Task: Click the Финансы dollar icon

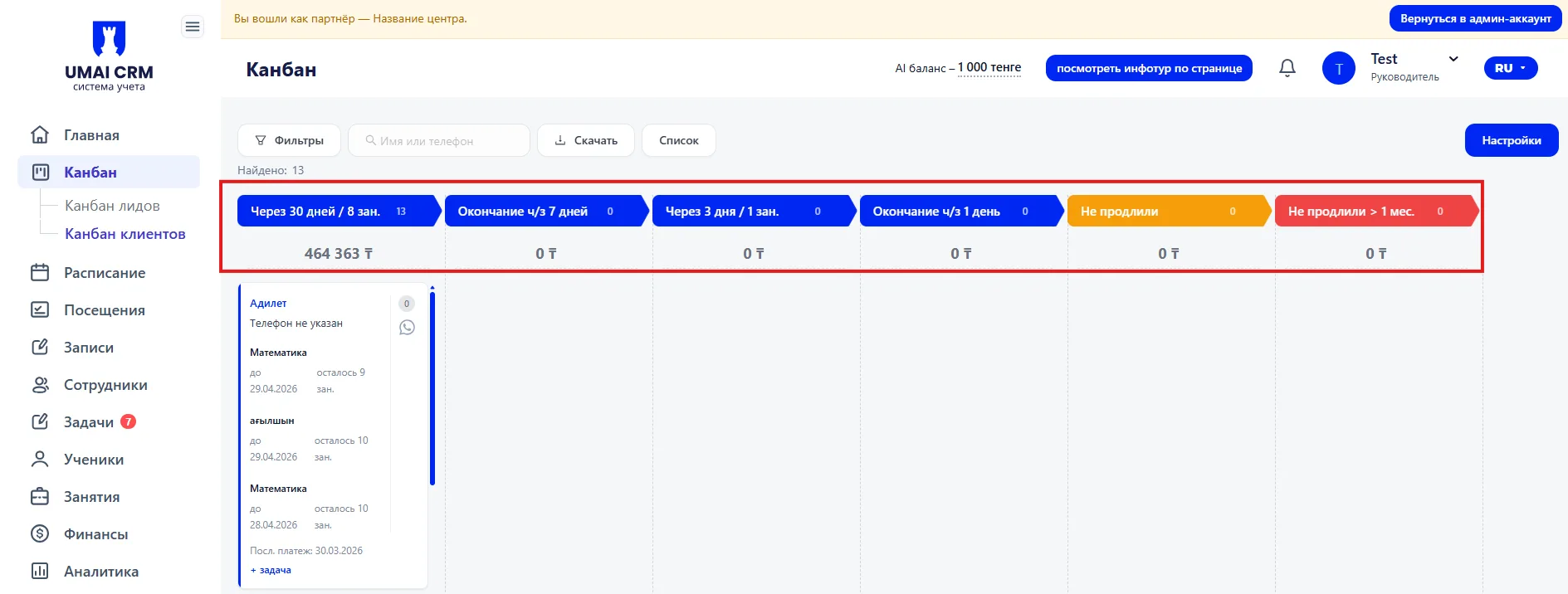Action: click(x=40, y=533)
